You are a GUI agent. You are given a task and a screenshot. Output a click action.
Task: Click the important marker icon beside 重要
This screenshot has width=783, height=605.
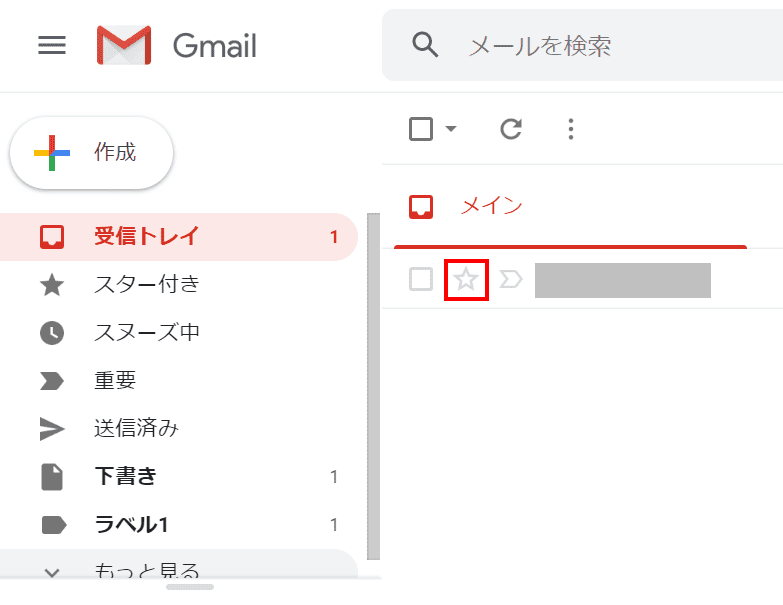pos(52,381)
